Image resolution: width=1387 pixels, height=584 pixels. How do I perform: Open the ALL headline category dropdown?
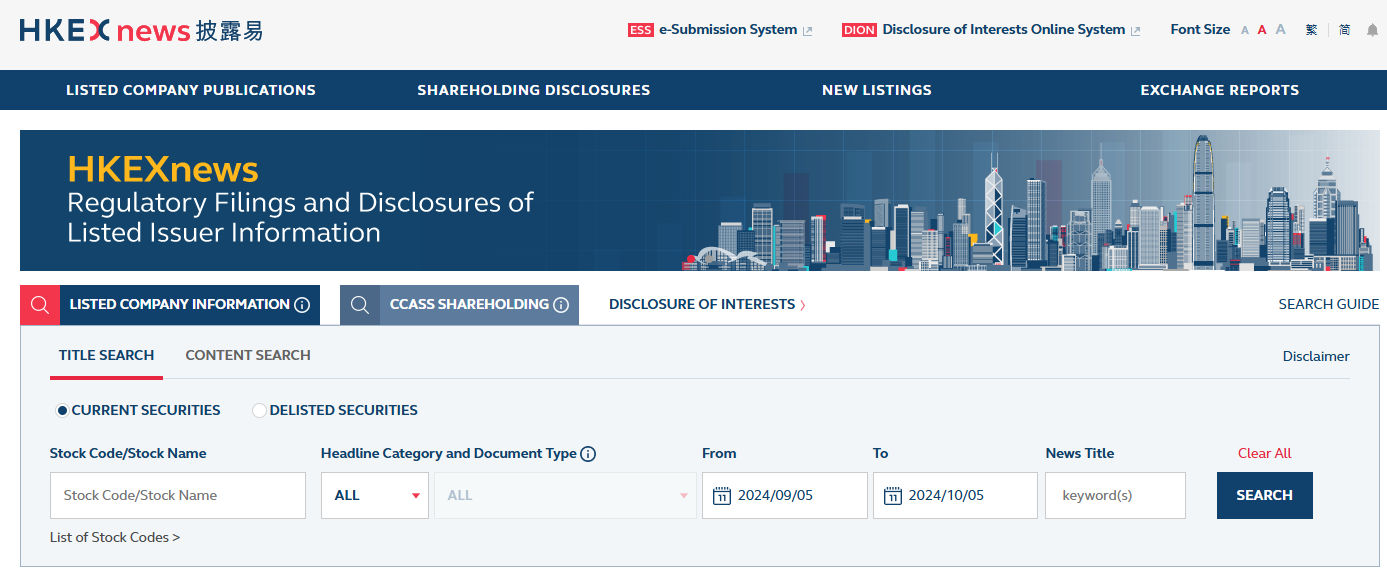click(x=375, y=495)
